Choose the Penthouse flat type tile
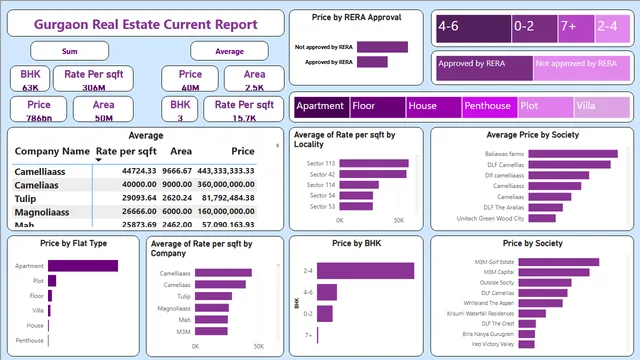The width and height of the screenshot is (640, 360). 490,107
